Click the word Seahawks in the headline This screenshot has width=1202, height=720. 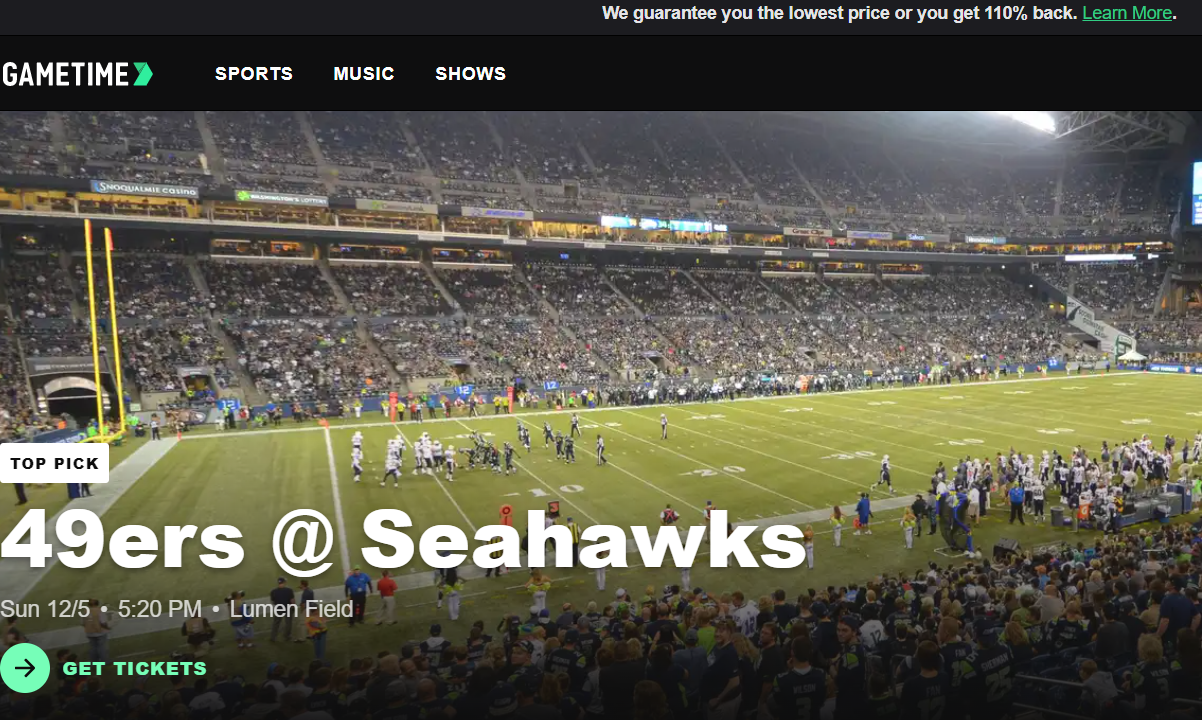pyautogui.click(x=584, y=540)
